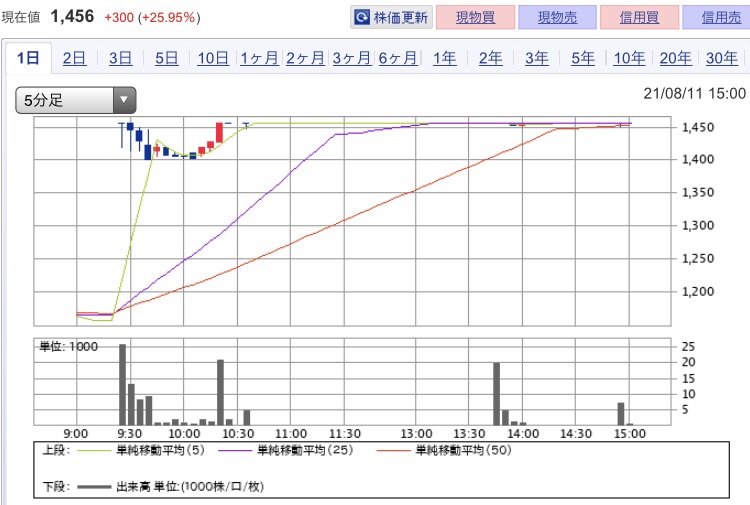Select the 1日 chart tab
Screen dimensions: 750x505
[x=28, y=58]
